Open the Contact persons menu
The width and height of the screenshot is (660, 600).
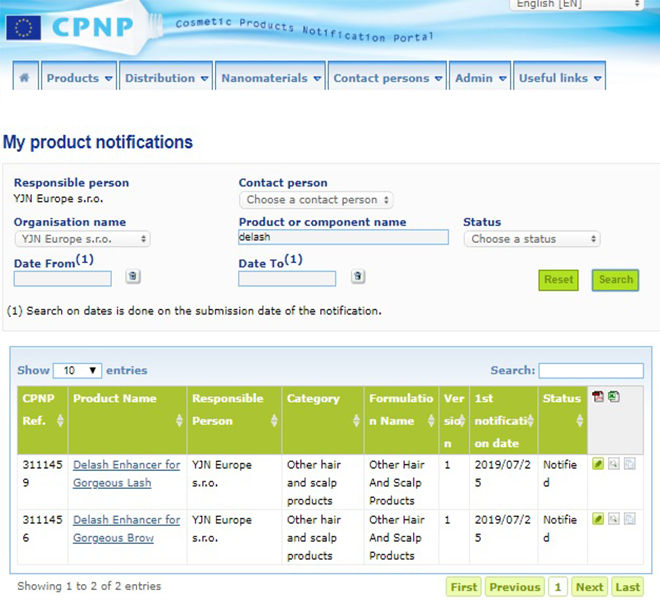click(387, 77)
